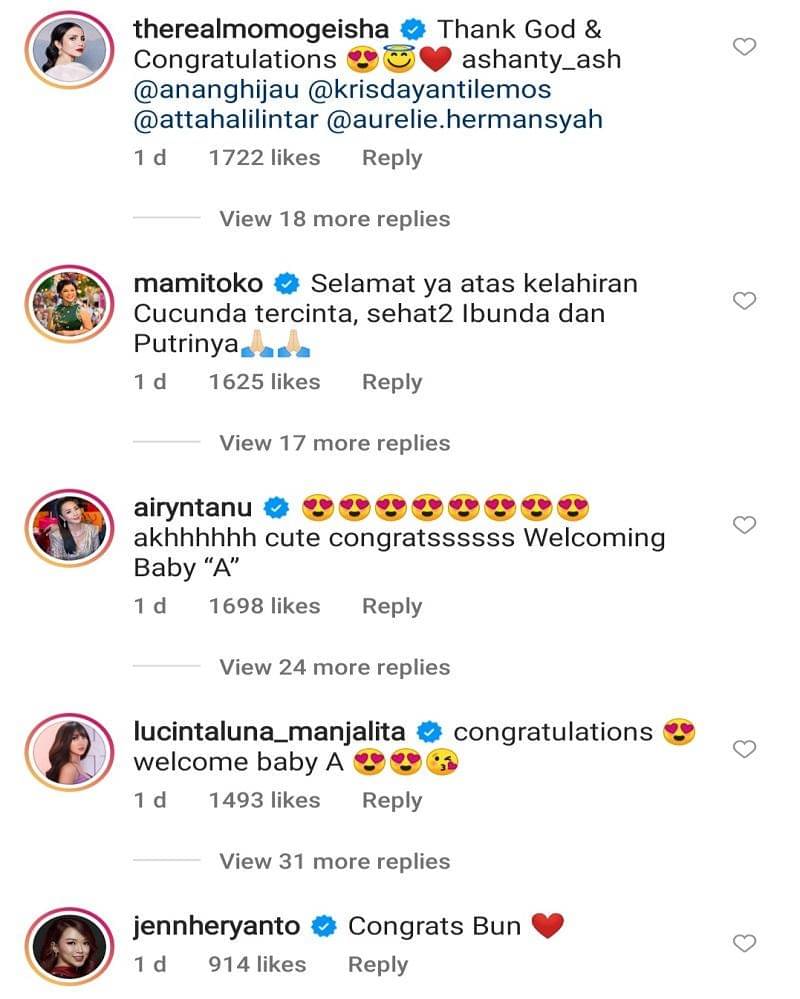Viewport: 800px width, 999px height.
Task: Tap heart icon on lucintaluna_manjalita's comment
Action: [x=744, y=749]
